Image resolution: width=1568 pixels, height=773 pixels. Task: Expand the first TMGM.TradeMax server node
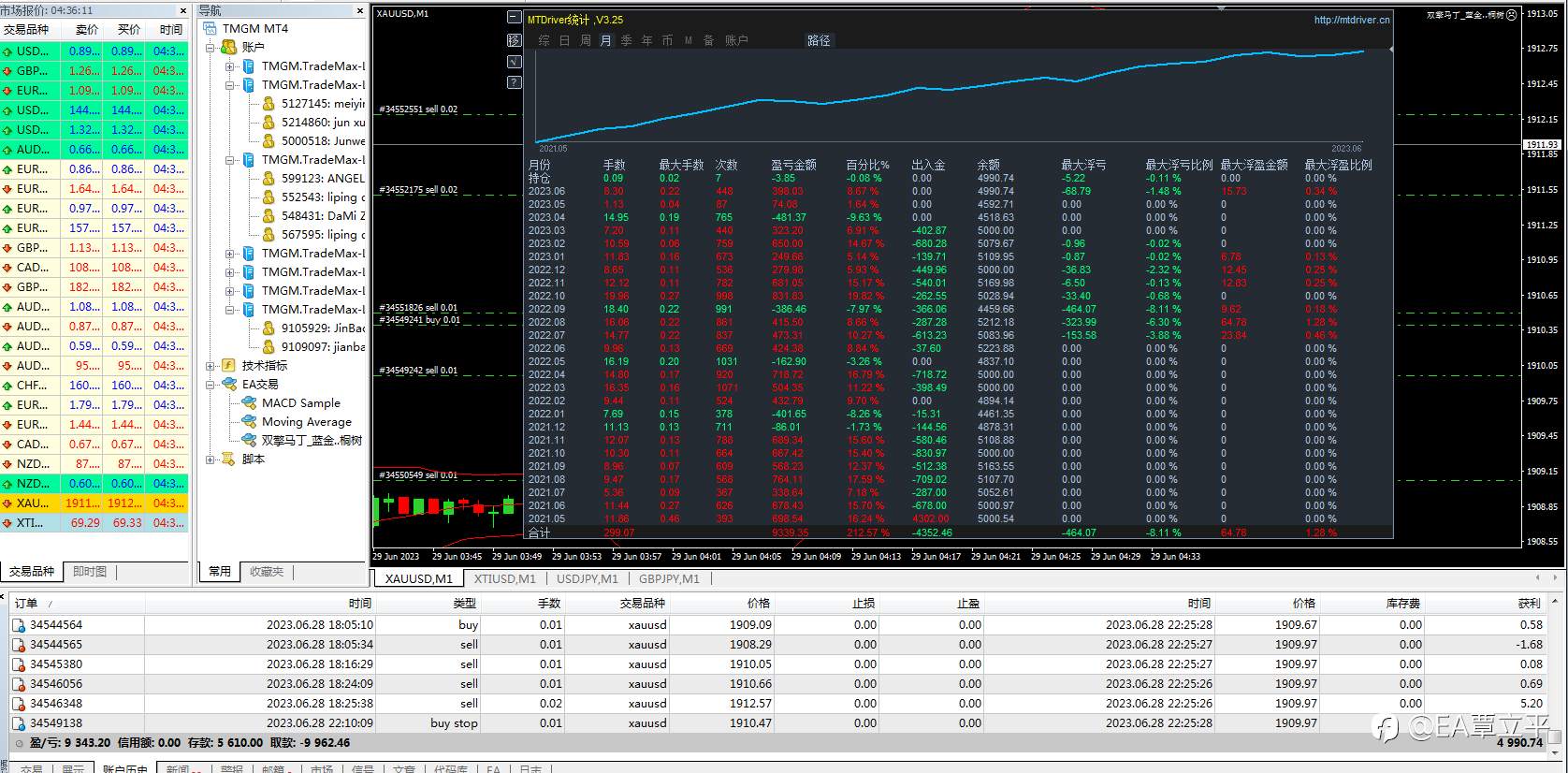coord(230,66)
